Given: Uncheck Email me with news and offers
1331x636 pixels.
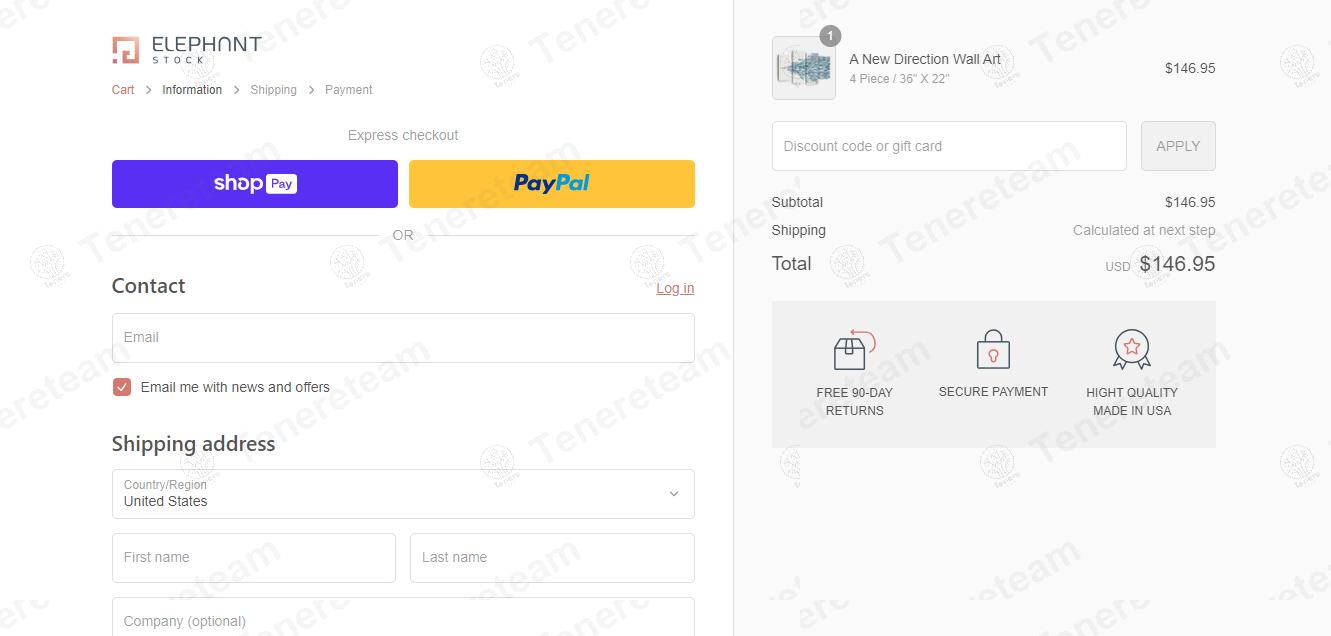Looking at the screenshot, I should 122,387.
